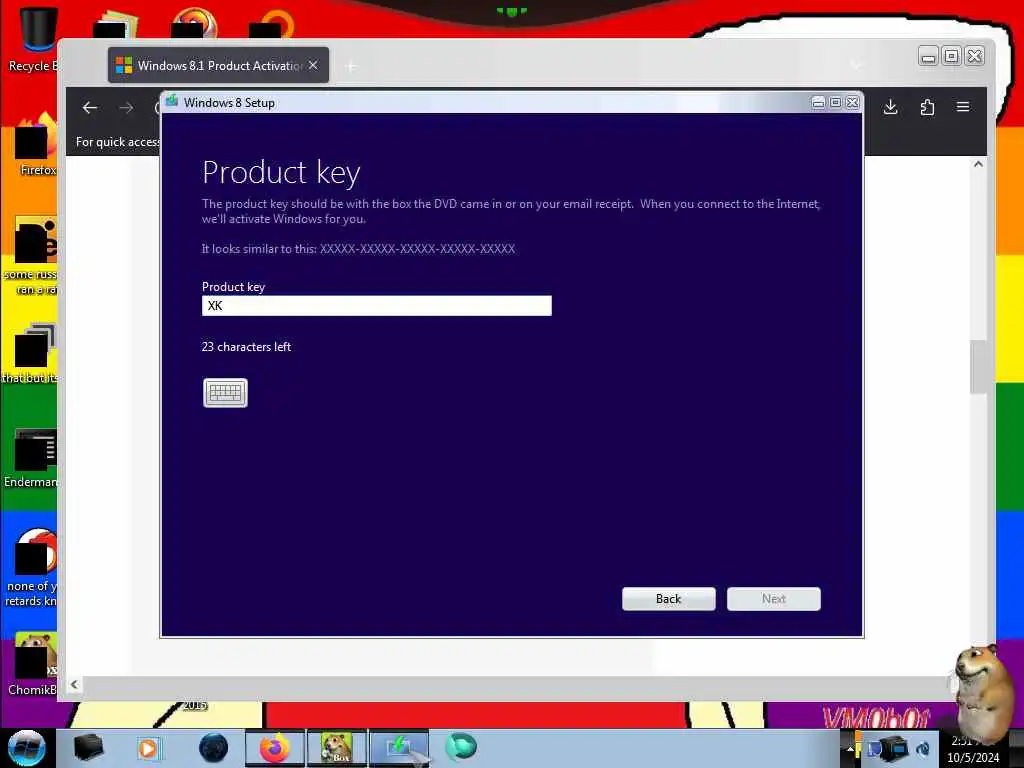Close the Windows 8.1 Product Activation tab
The image size is (1024, 768).
tap(313, 65)
